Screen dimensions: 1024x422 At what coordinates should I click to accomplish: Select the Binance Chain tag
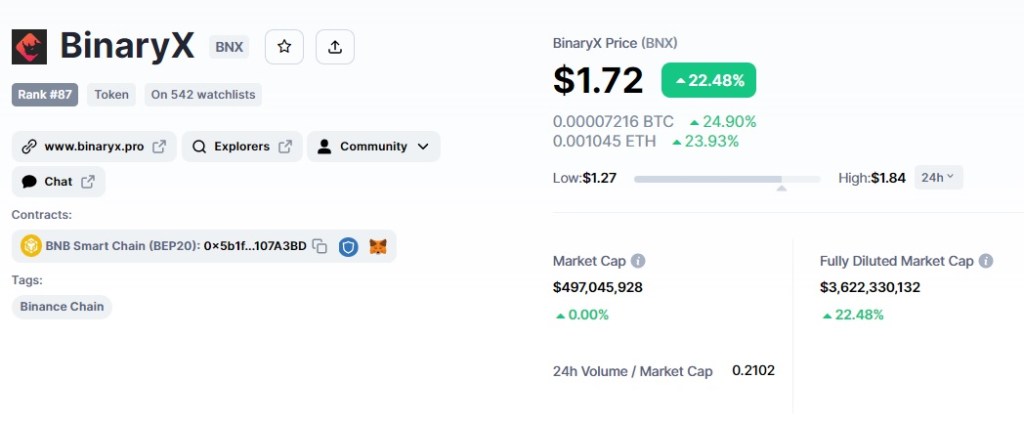[x=62, y=306]
